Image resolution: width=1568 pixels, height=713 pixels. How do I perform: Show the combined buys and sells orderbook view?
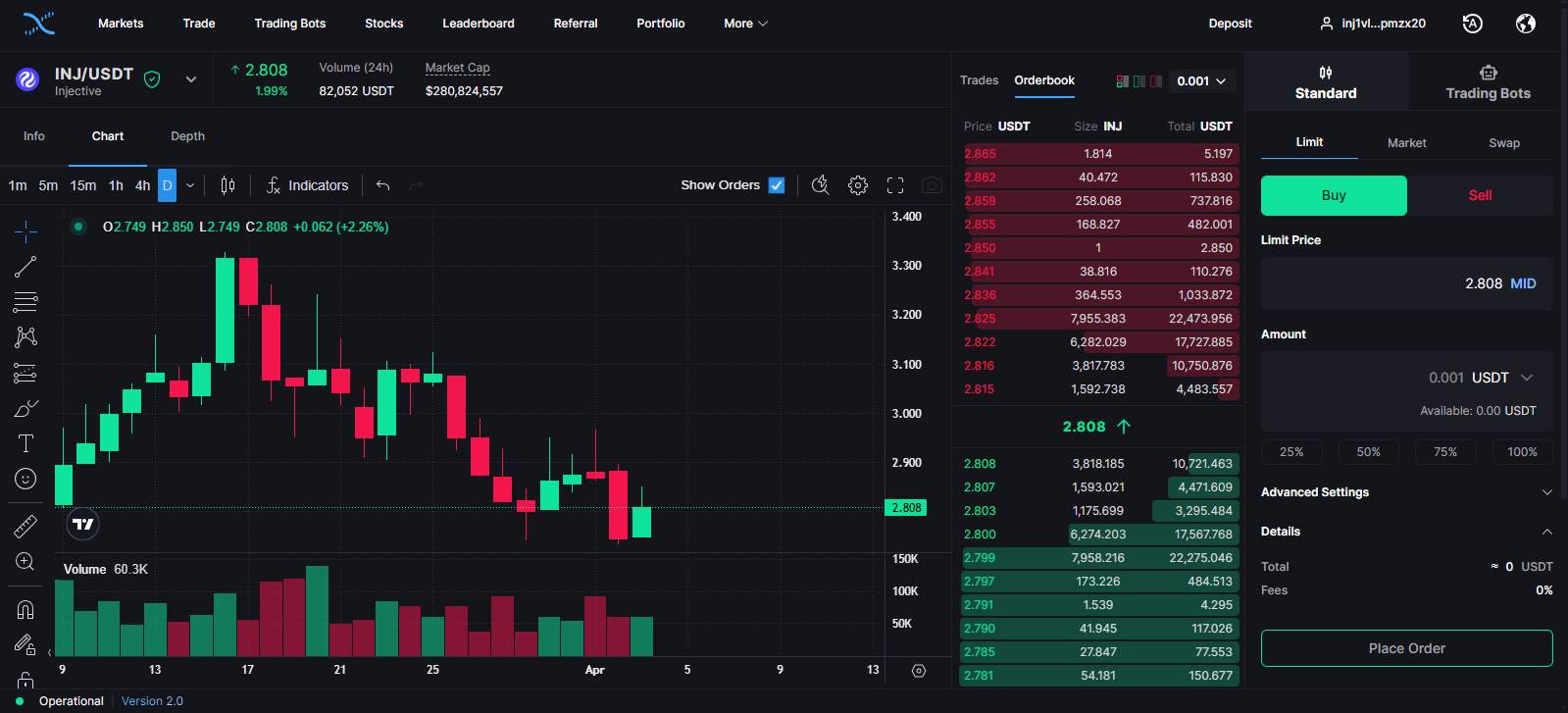(1122, 81)
